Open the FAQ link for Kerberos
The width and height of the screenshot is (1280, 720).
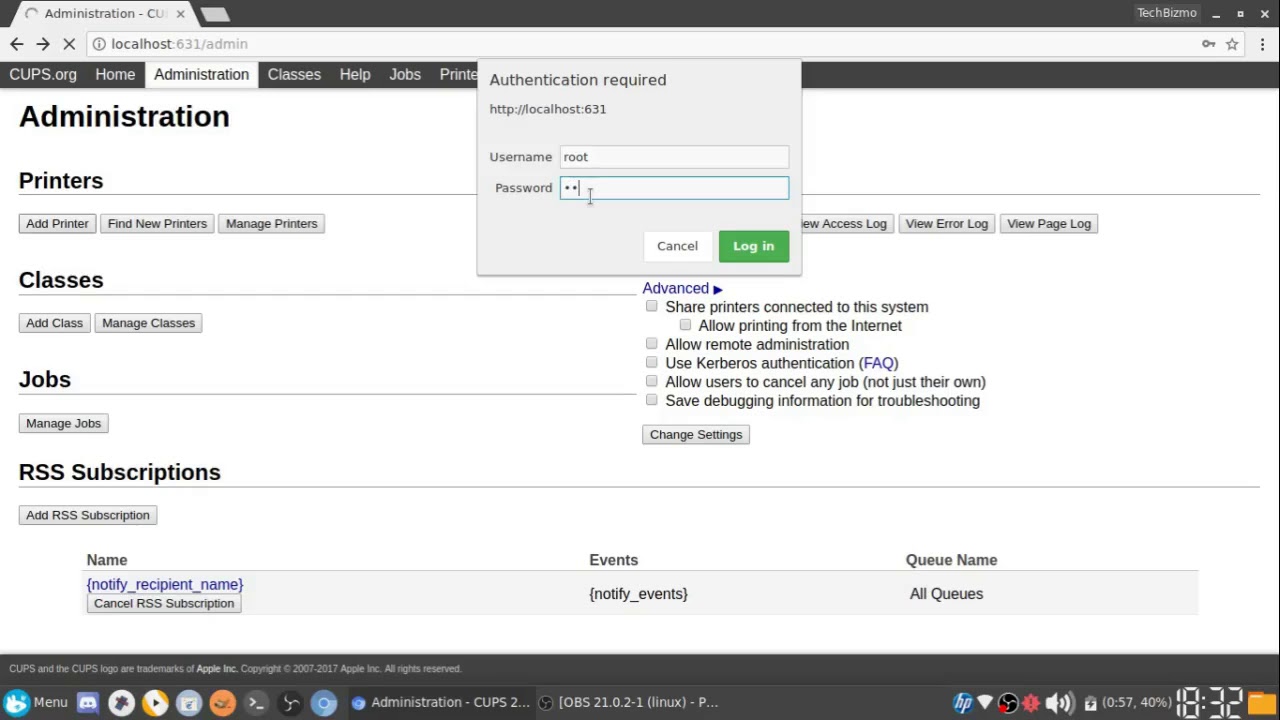(x=879, y=363)
